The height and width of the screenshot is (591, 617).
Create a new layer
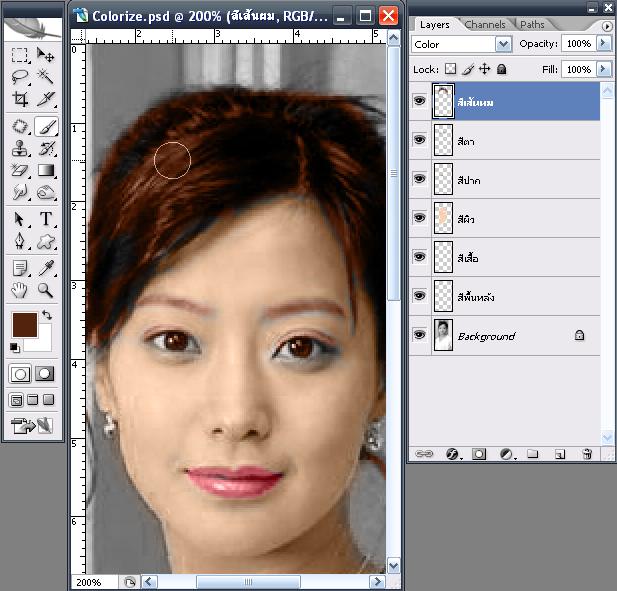pos(560,454)
